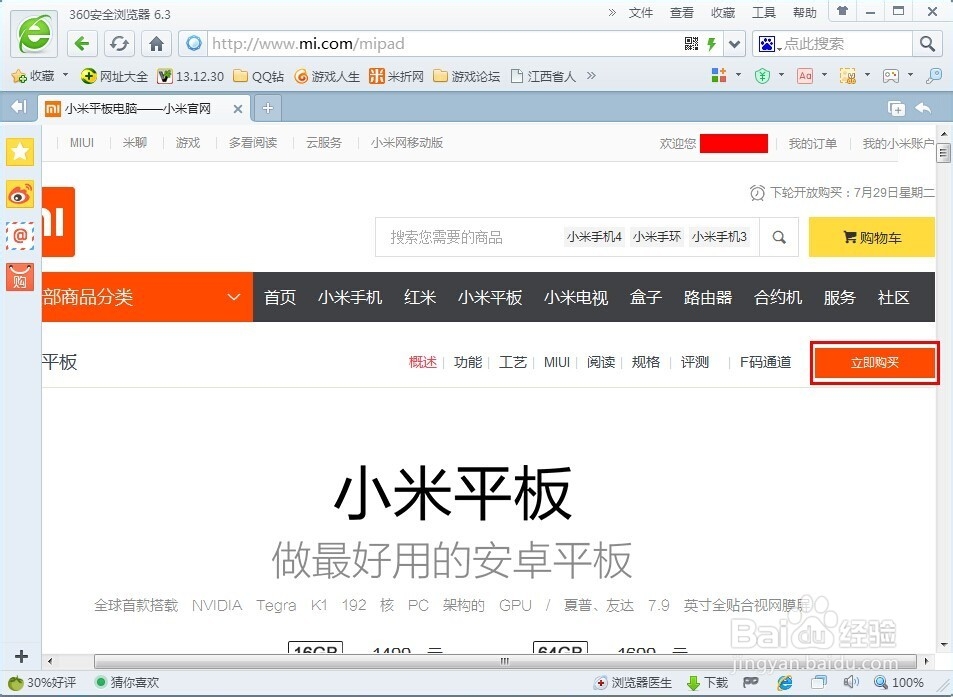This screenshot has width=953, height=697.
Task: Open sidebar yellow star favorites icon
Action: click(19, 151)
